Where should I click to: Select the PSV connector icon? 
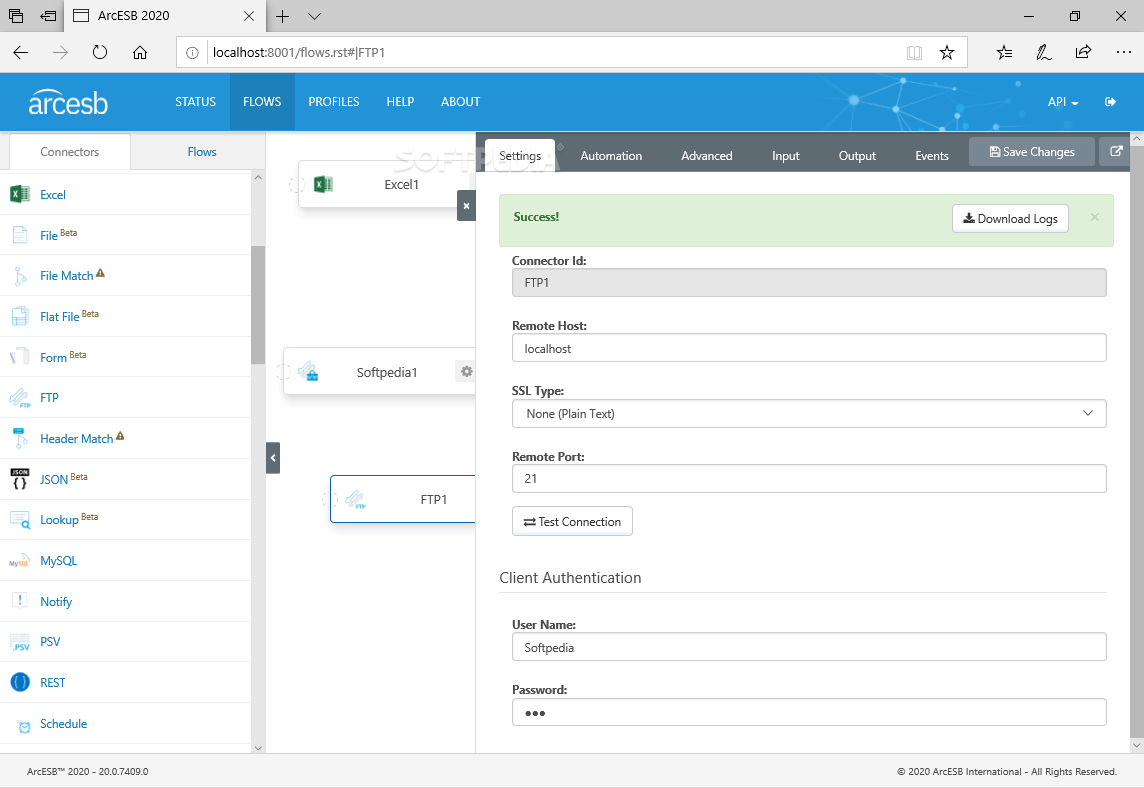pos(20,642)
